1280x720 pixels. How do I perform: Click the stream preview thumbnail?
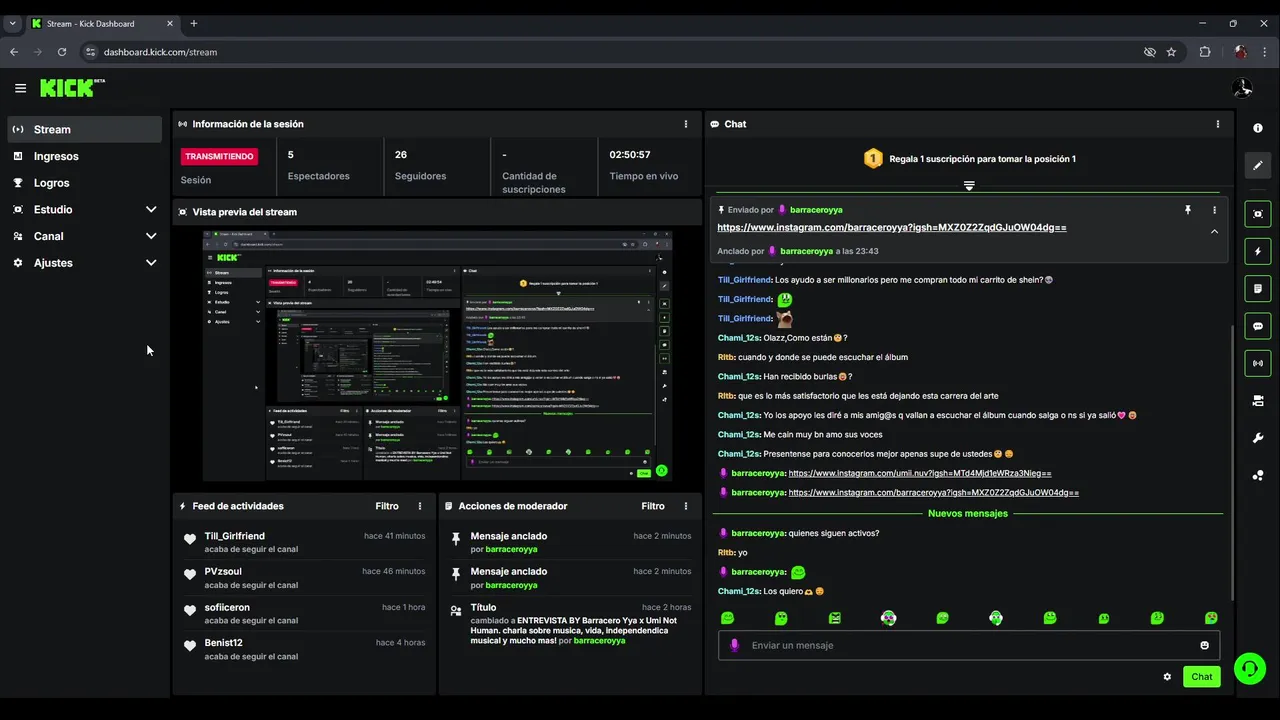pyautogui.click(x=437, y=356)
